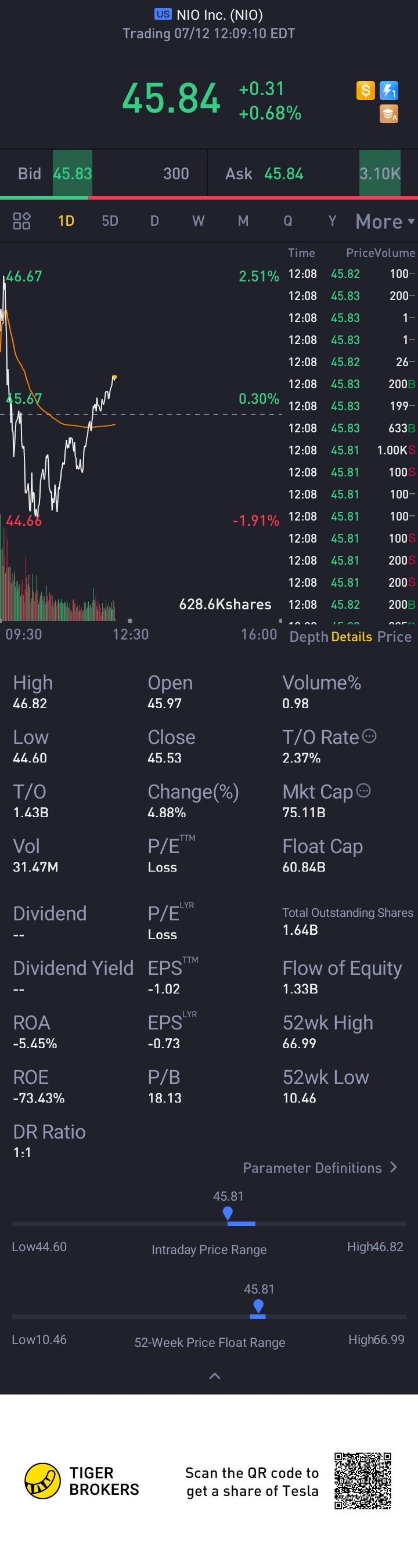Tap the US market flag badge
This screenshot has height=1568, width=418.
[x=163, y=14]
